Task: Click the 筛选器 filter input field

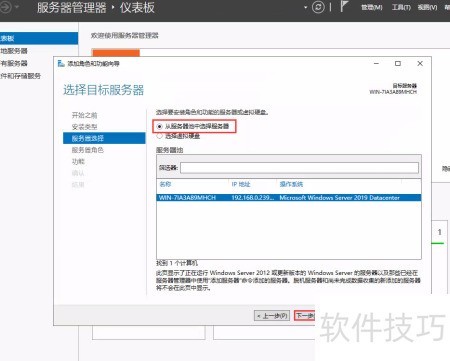Action: (299, 168)
